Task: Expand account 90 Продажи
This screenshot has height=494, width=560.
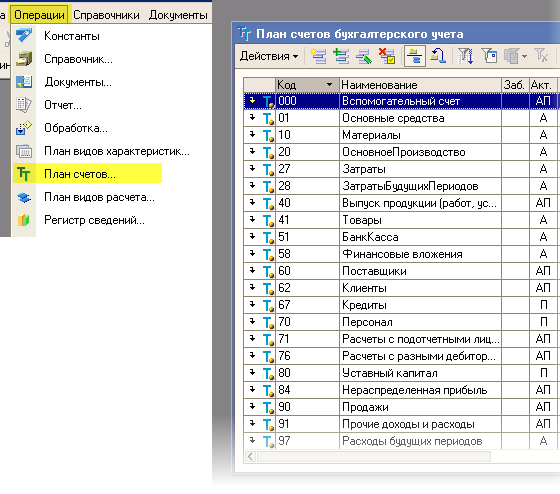Action: click(x=252, y=406)
